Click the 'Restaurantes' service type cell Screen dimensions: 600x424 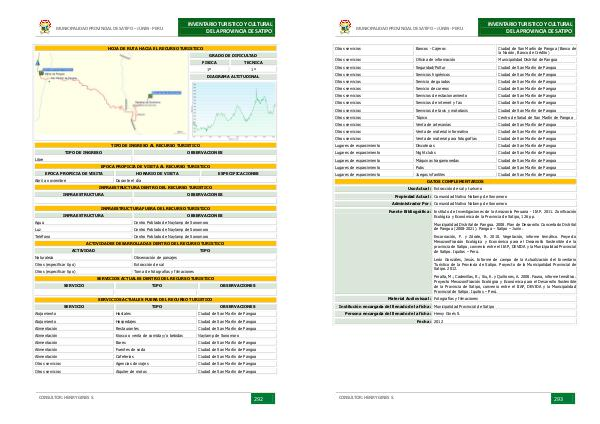pyautogui.click(x=156, y=328)
